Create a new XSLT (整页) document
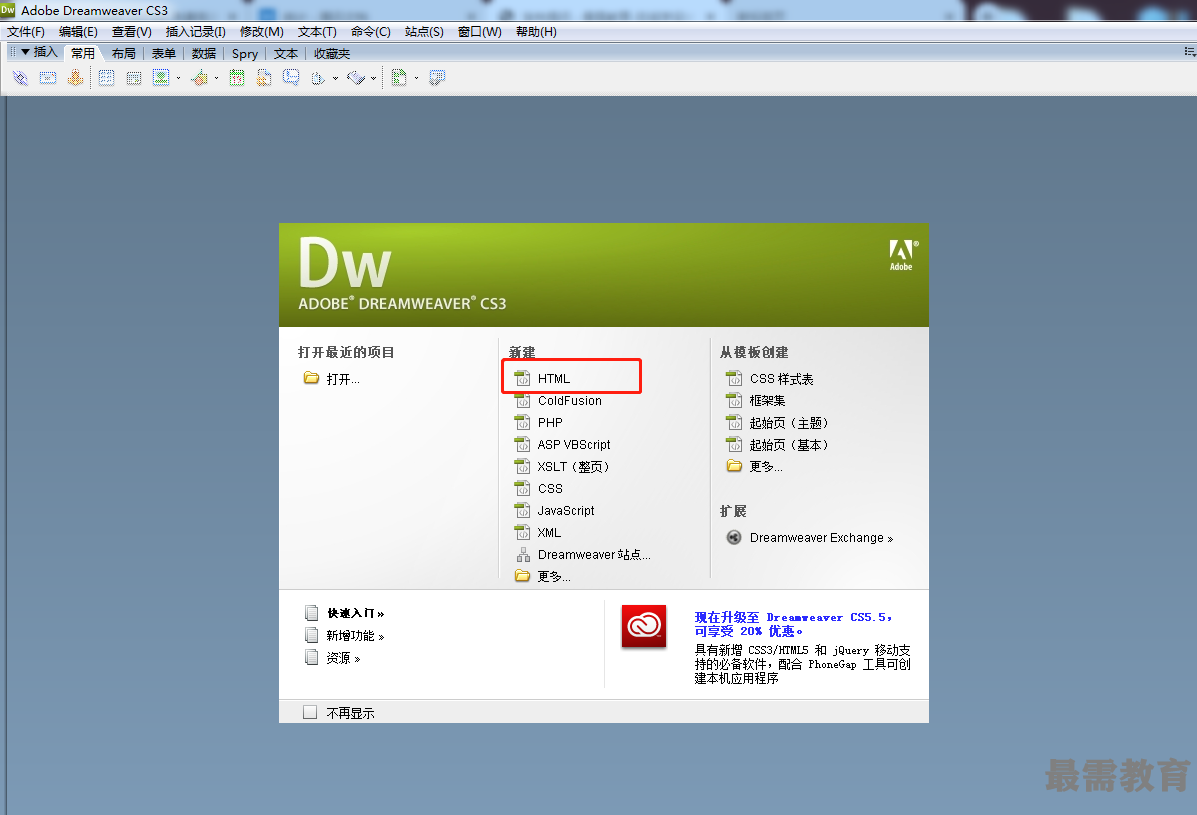This screenshot has width=1197, height=815. coord(573,466)
